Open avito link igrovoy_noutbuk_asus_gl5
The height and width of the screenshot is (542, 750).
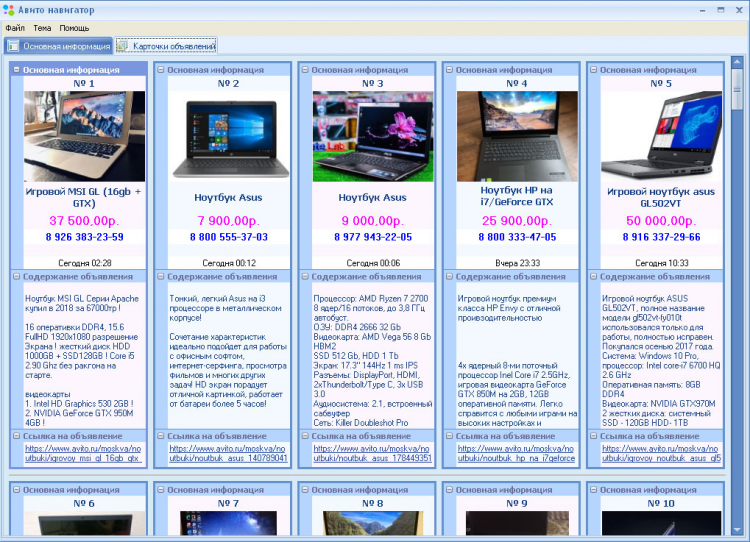(x=661, y=453)
